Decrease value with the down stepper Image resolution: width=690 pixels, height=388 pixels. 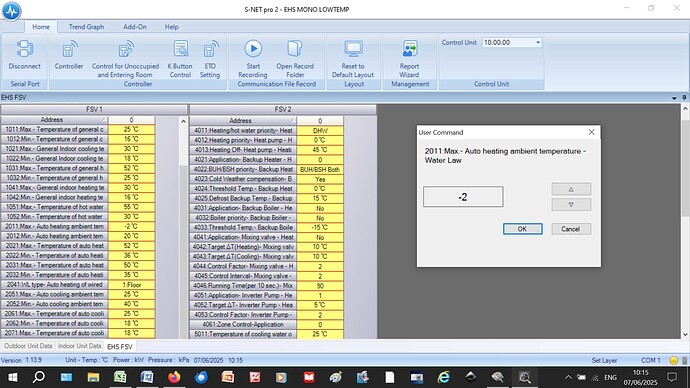[571, 205]
